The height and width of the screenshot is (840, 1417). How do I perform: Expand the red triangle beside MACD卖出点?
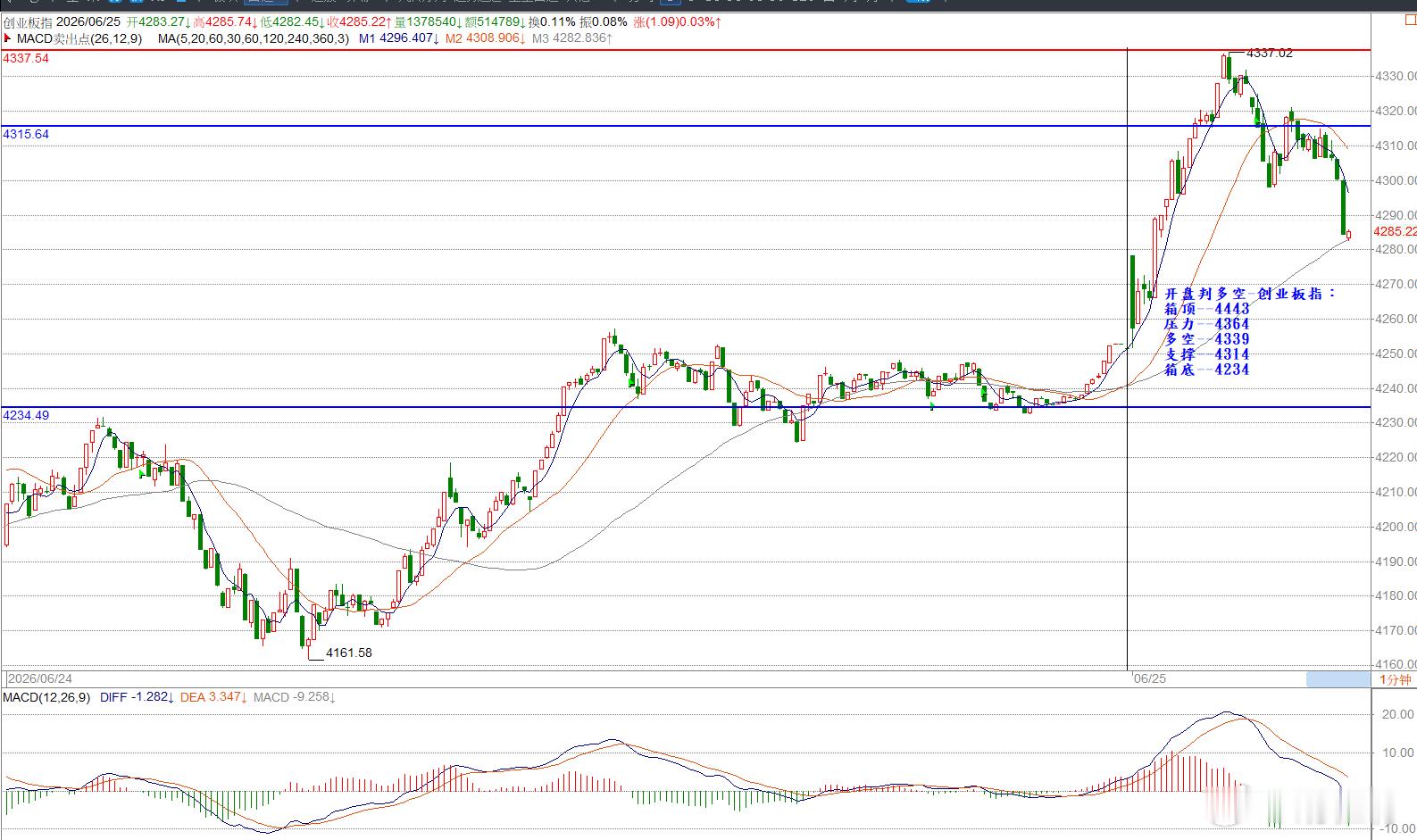pos(8,38)
